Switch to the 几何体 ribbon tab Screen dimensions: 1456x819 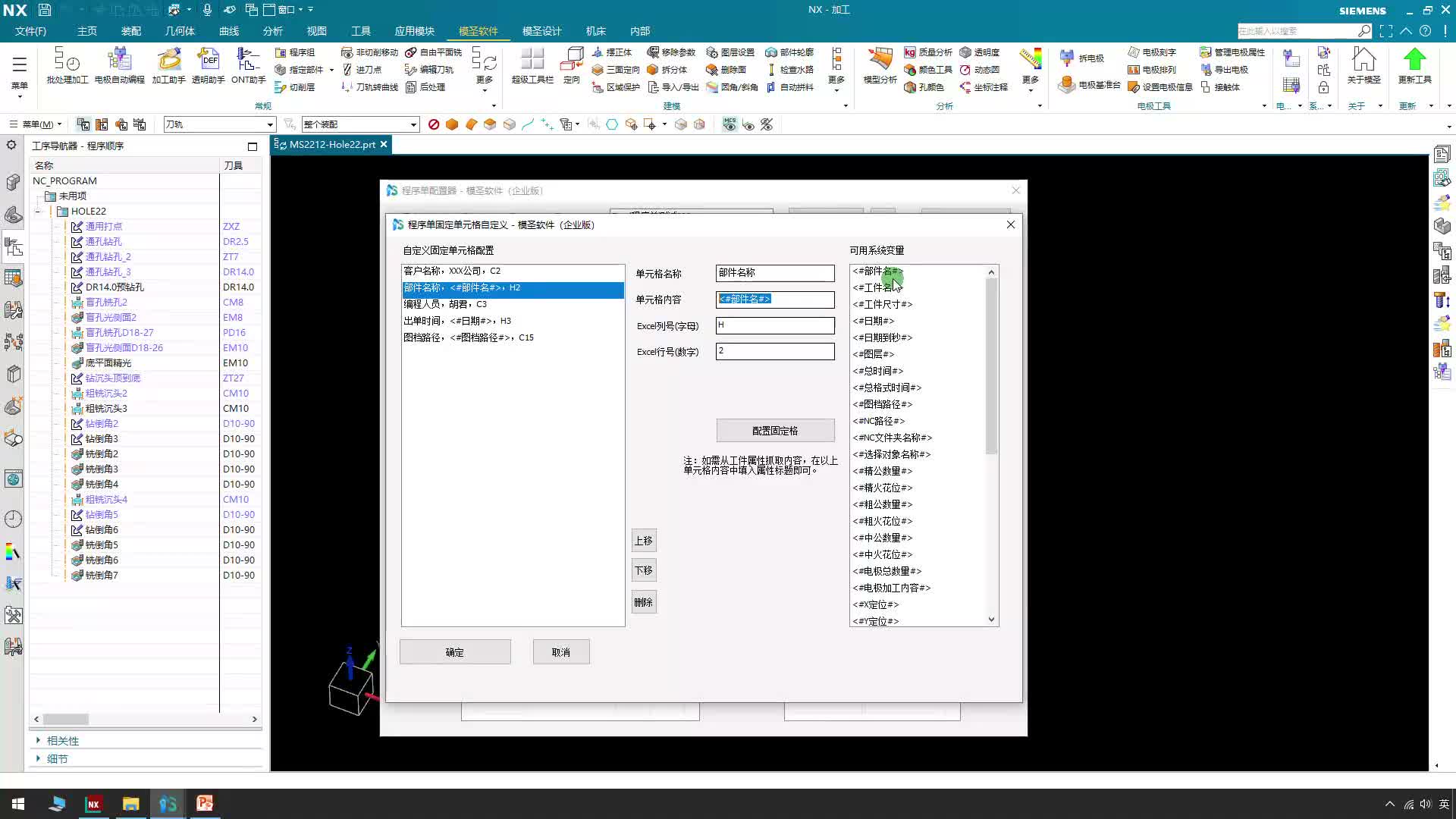pyautogui.click(x=180, y=31)
